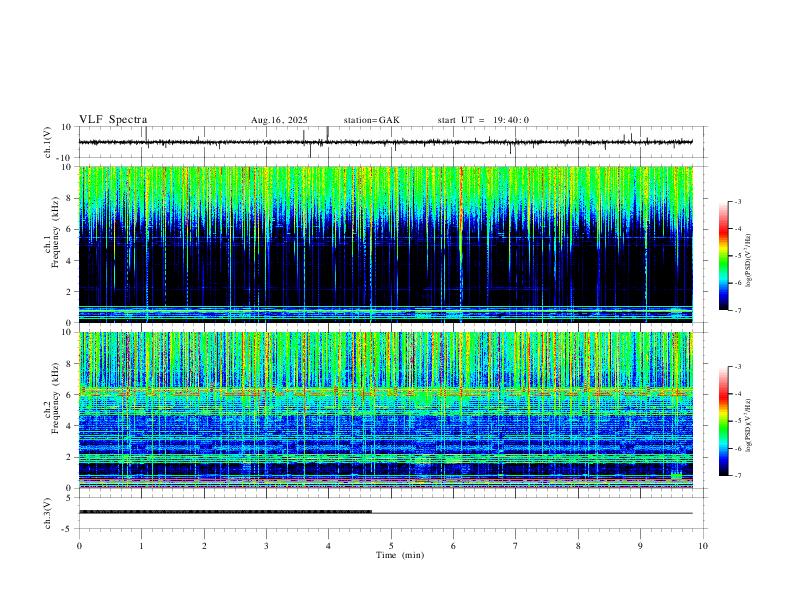Viewport: 792px width, 612px height.
Task: Click the ch.2 spectrogram color scale bar
Action: point(723,421)
